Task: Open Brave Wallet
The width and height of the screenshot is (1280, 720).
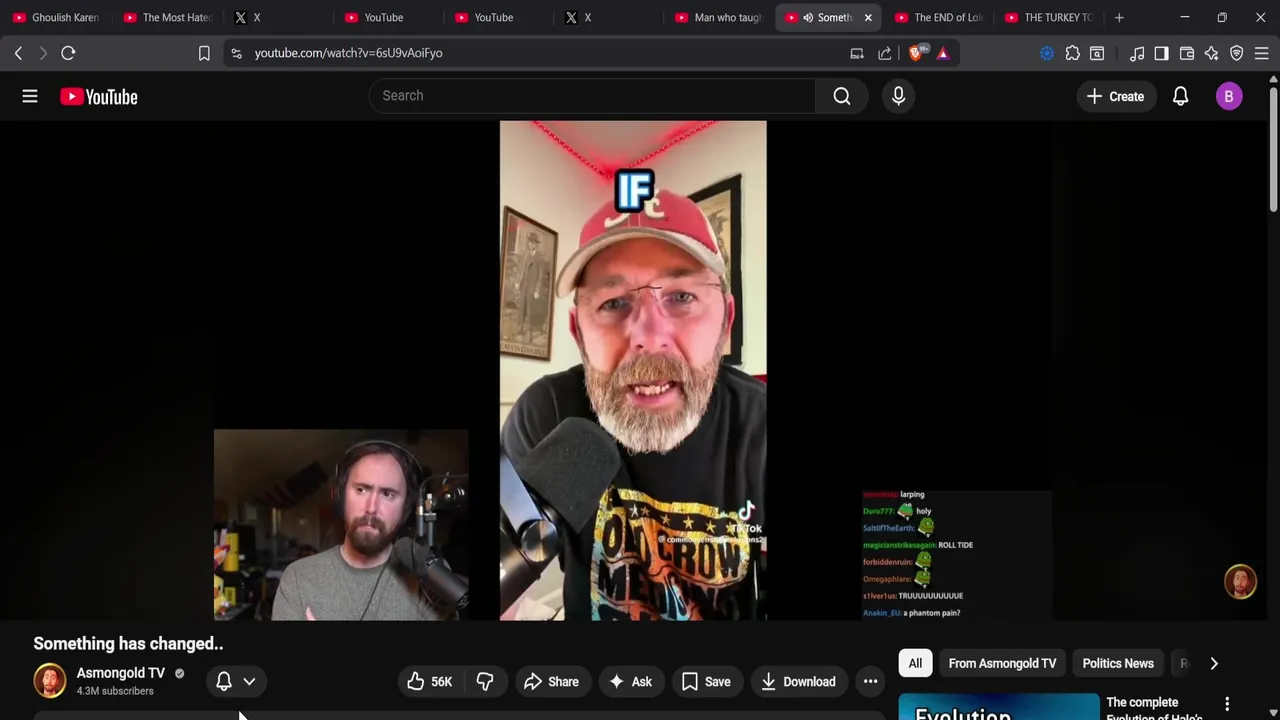Action: [1187, 53]
